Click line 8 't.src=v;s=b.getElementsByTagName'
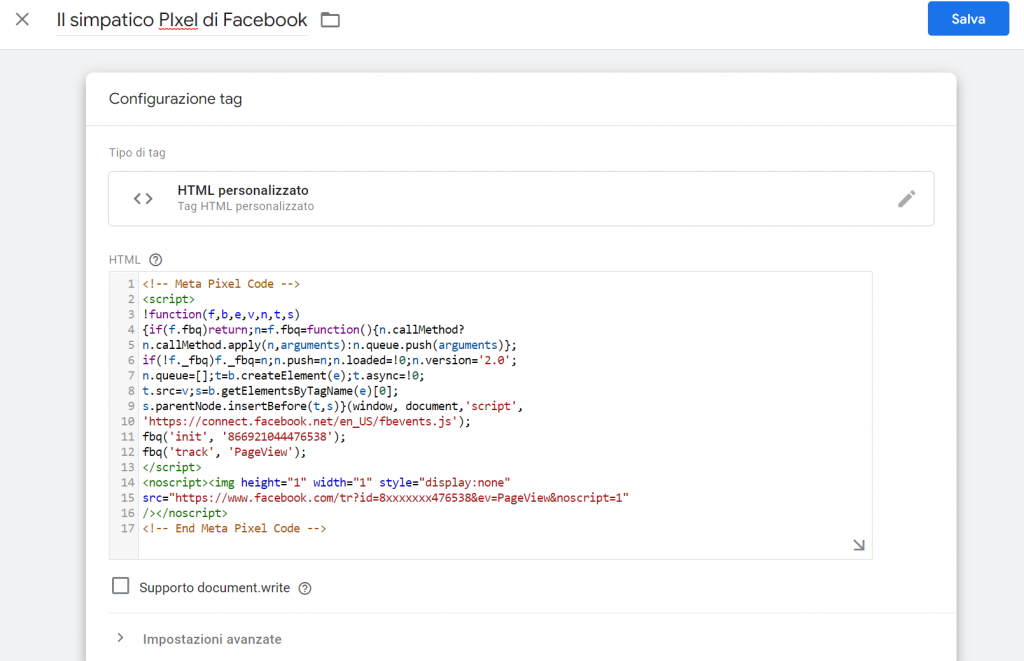Image resolution: width=1024 pixels, height=661 pixels. coord(270,391)
